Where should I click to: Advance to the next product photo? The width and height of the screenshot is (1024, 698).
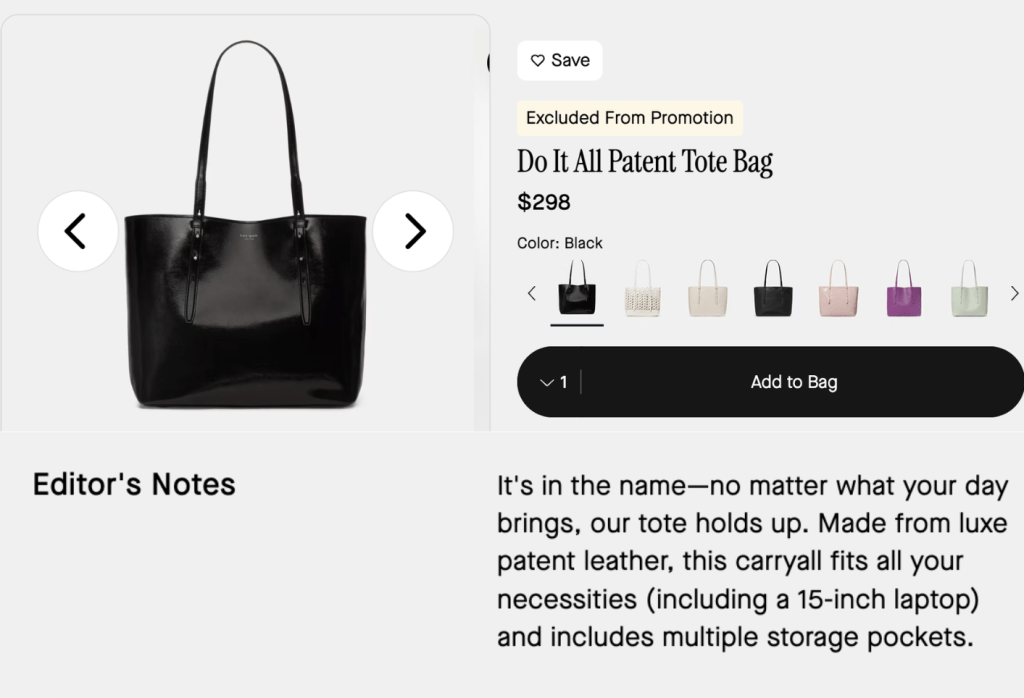(413, 231)
